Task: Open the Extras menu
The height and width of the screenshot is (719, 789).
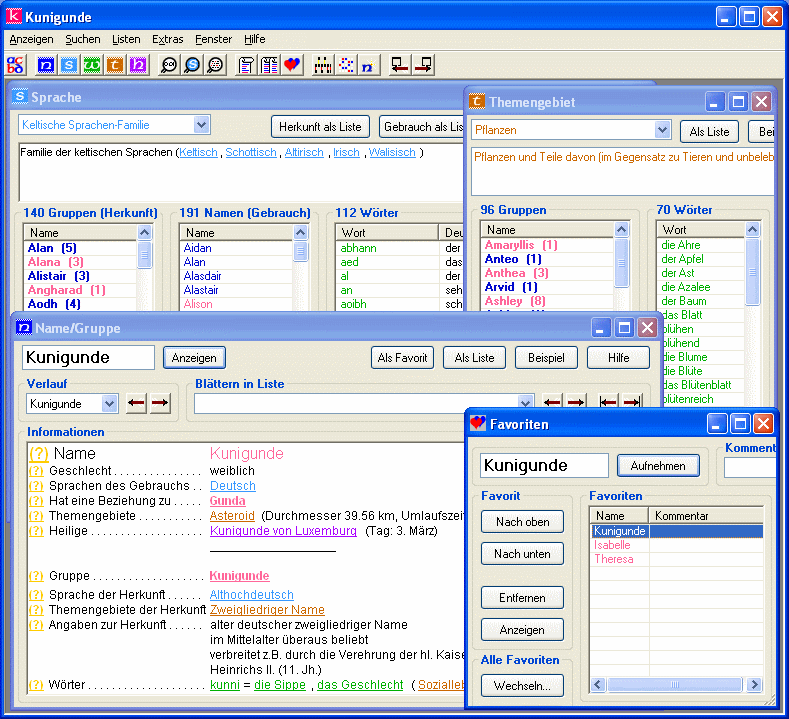Action: [x=167, y=39]
